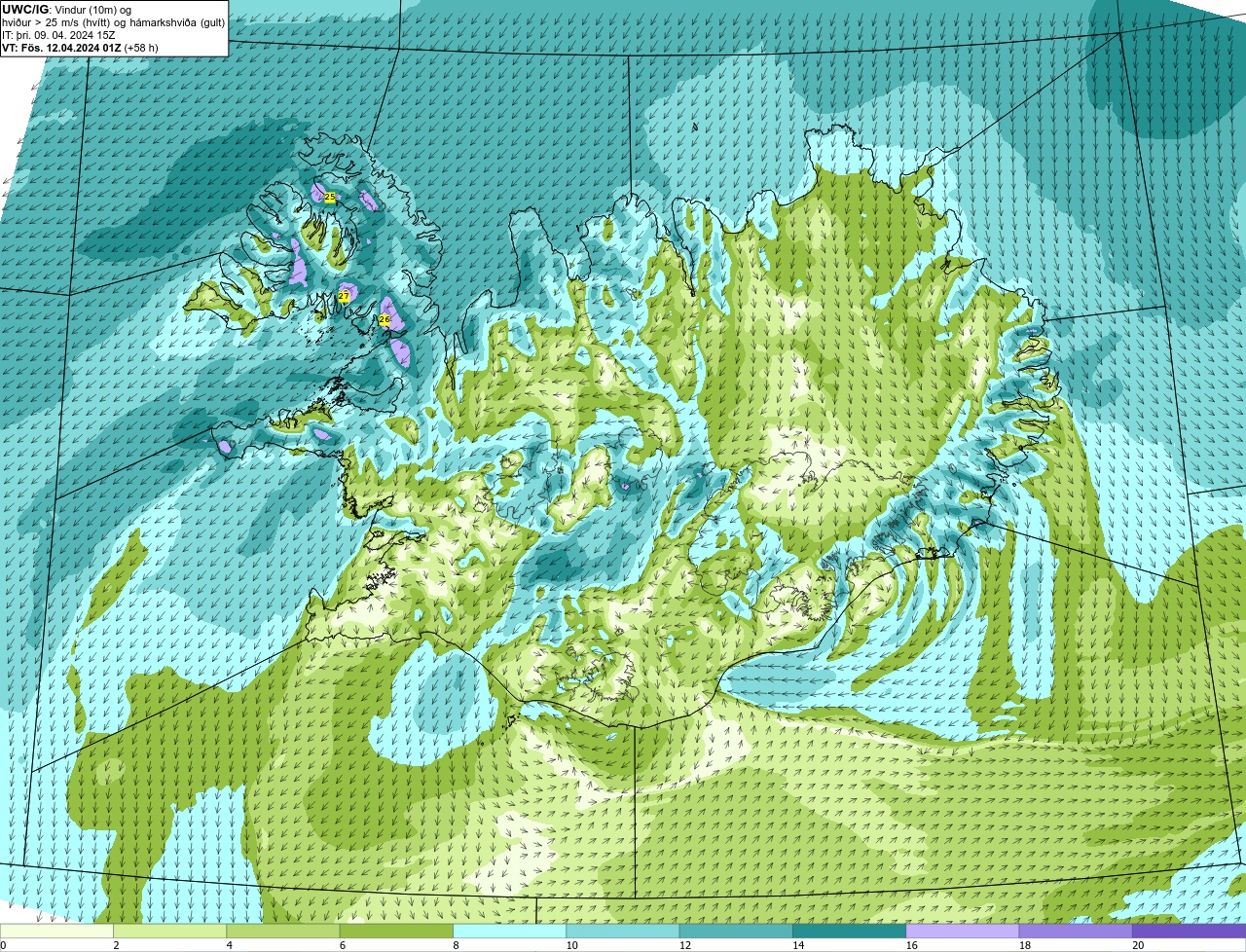Pick the palest 0–2 m/s color swatch

click(56, 931)
